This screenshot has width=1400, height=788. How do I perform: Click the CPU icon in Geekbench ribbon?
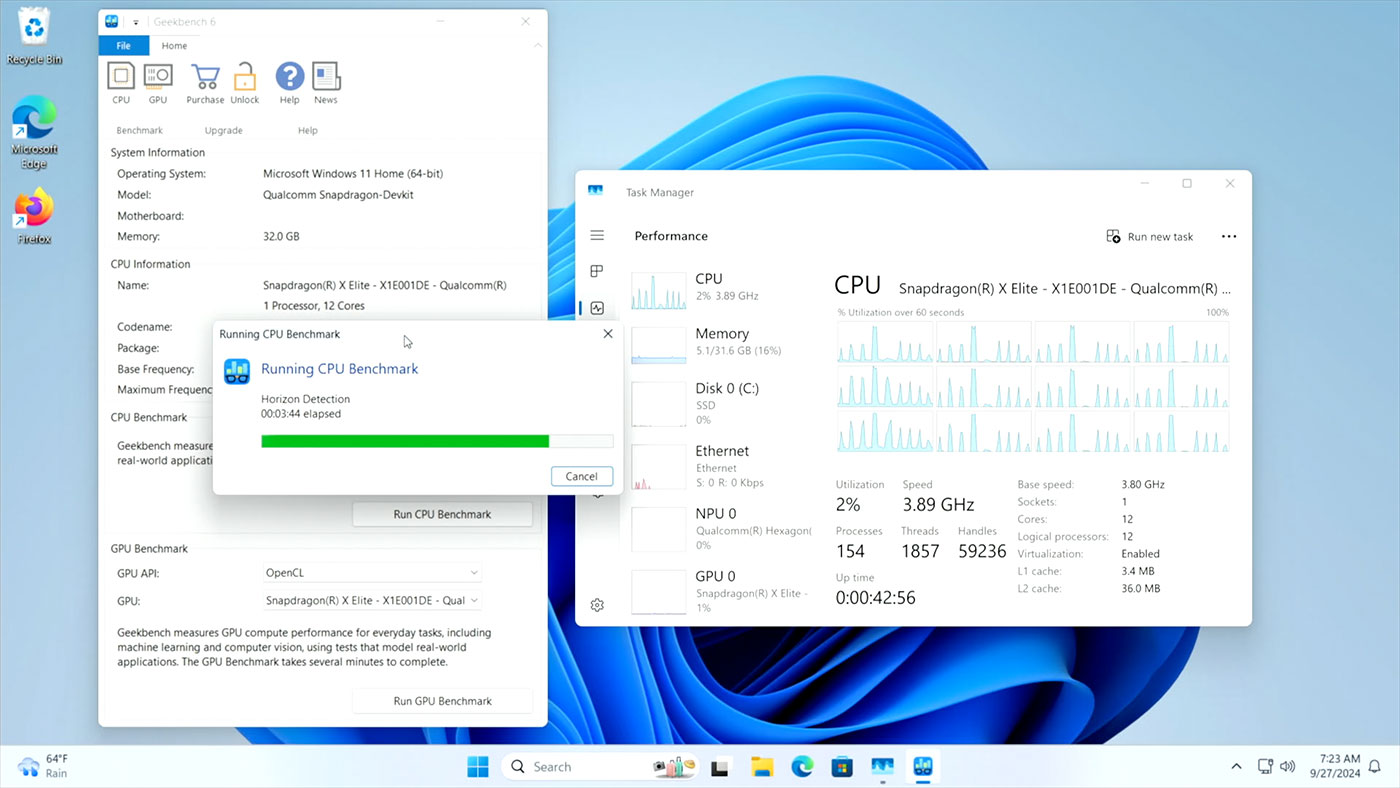[121, 82]
